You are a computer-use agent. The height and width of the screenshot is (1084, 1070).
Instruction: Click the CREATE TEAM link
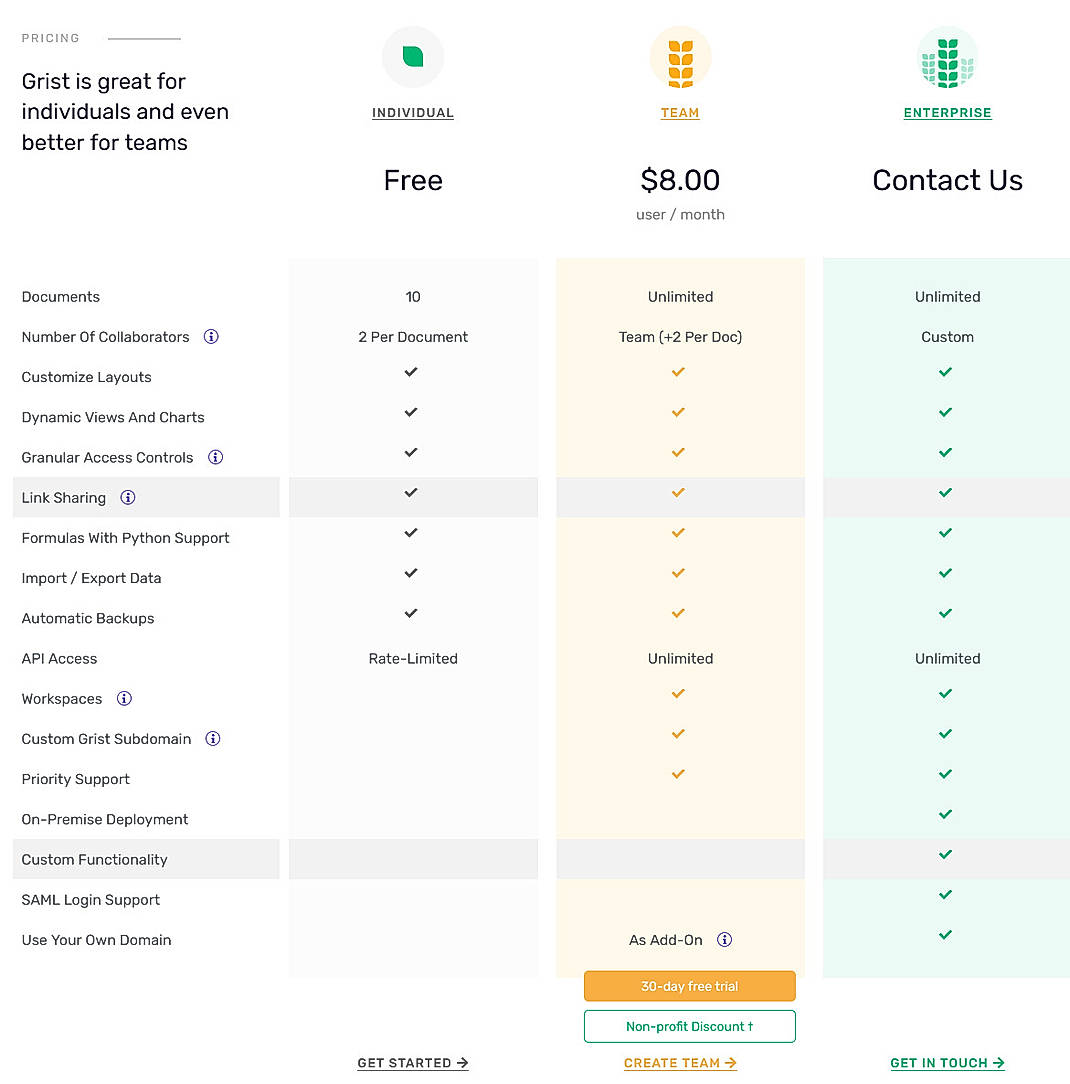point(680,1063)
